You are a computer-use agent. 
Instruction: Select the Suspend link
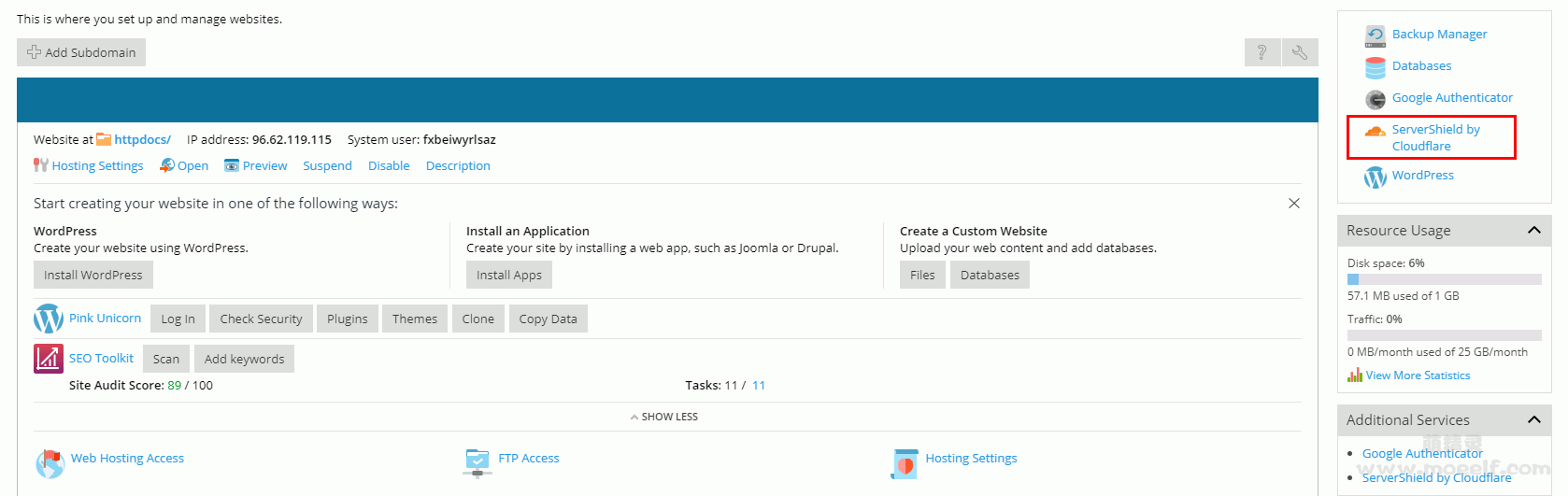(x=327, y=166)
